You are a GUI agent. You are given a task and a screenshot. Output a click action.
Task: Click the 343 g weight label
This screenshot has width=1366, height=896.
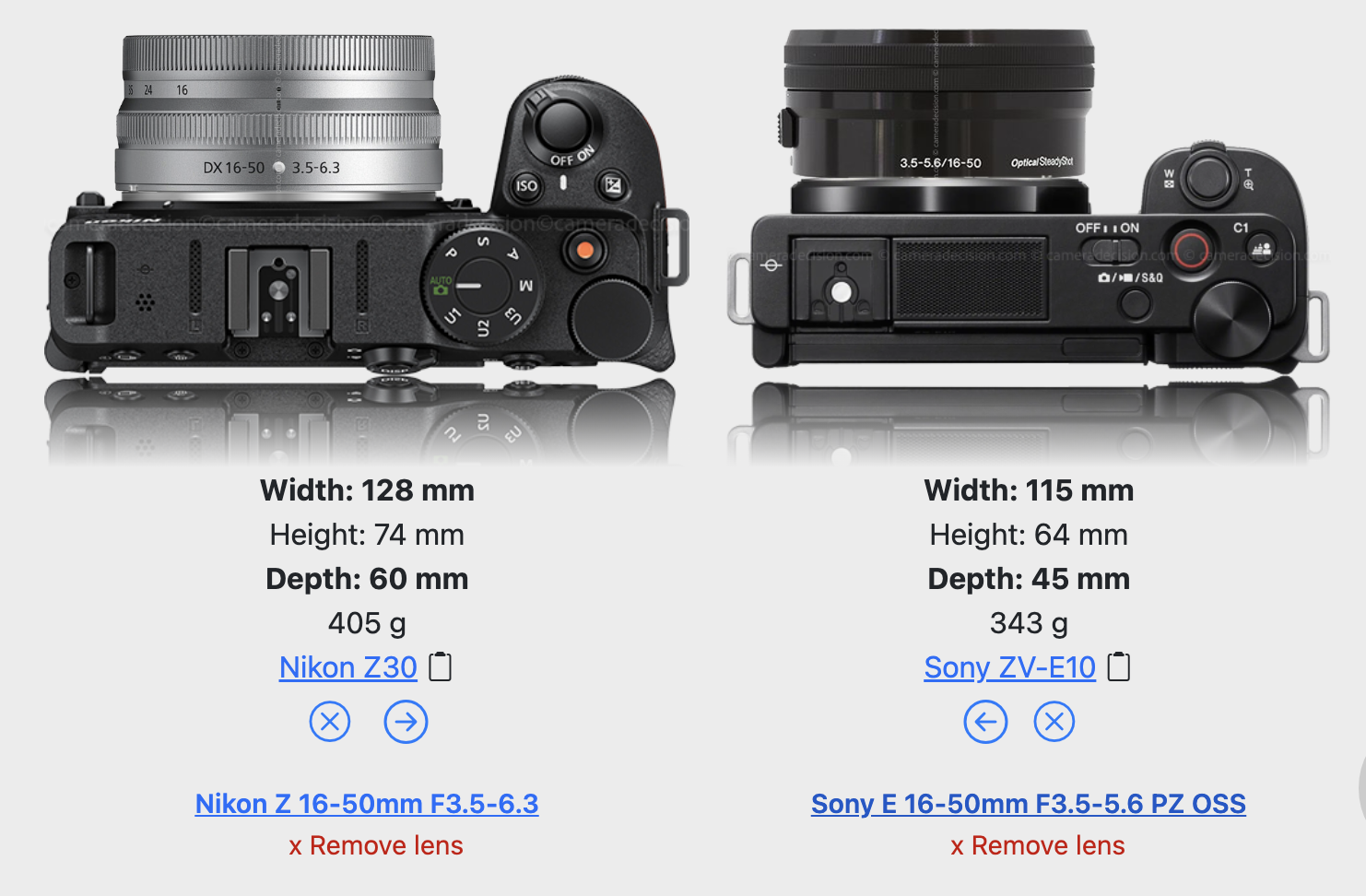[x=1029, y=623]
